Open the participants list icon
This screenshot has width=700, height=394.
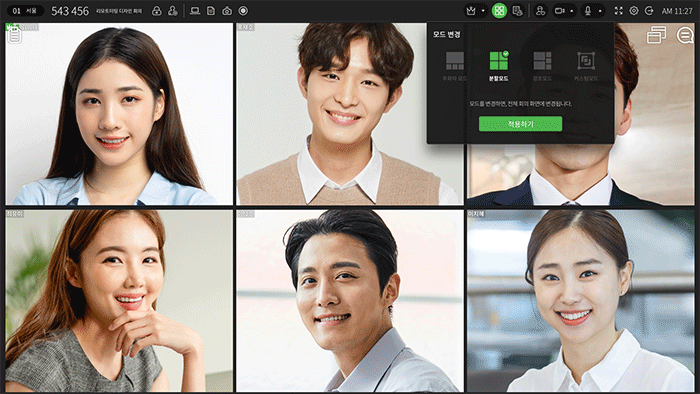tap(540, 11)
